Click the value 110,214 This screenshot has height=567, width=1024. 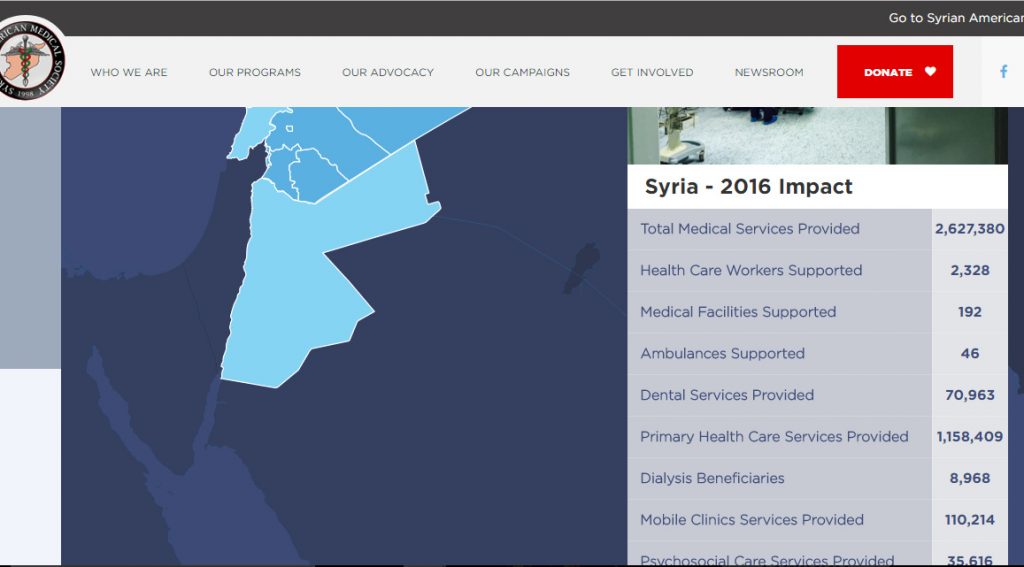coord(970,520)
